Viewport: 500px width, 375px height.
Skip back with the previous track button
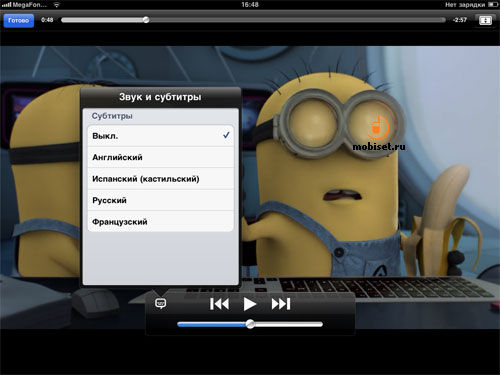pyautogui.click(x=219, y=304)
